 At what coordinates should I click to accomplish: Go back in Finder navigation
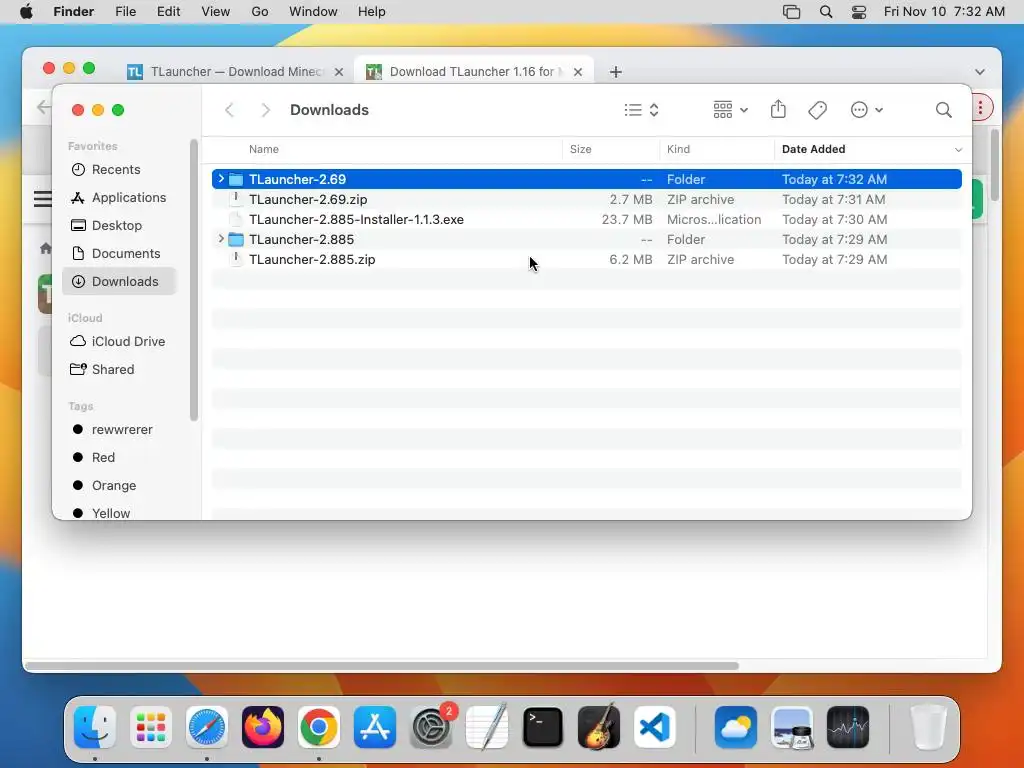[x=229, y=110]
